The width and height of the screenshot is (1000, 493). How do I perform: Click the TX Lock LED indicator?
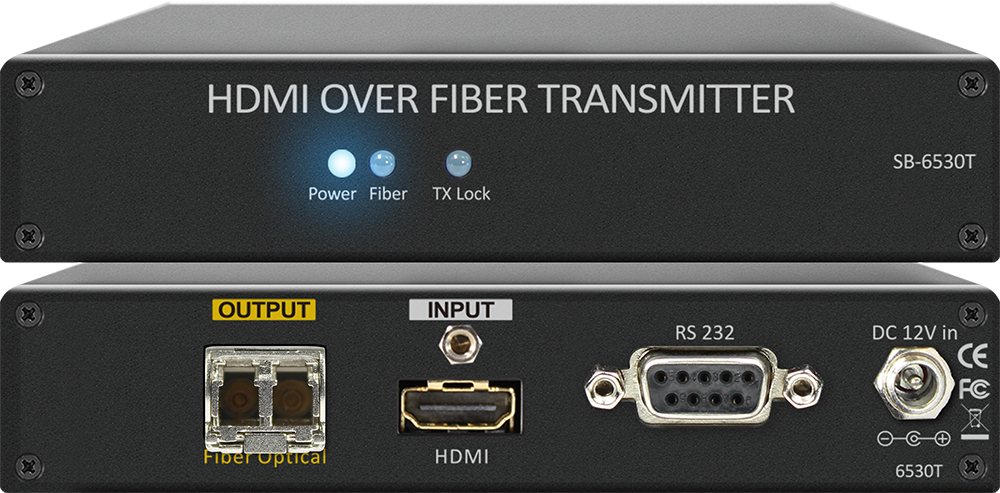(x=459, y=164)
